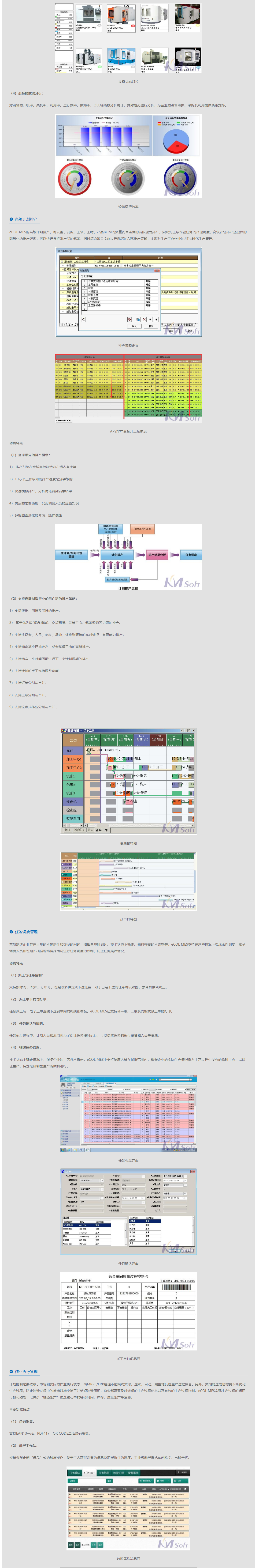Screen dimensions: 259x1568
Task: Click the planning process flowchart image
Action: pos(128,557)
